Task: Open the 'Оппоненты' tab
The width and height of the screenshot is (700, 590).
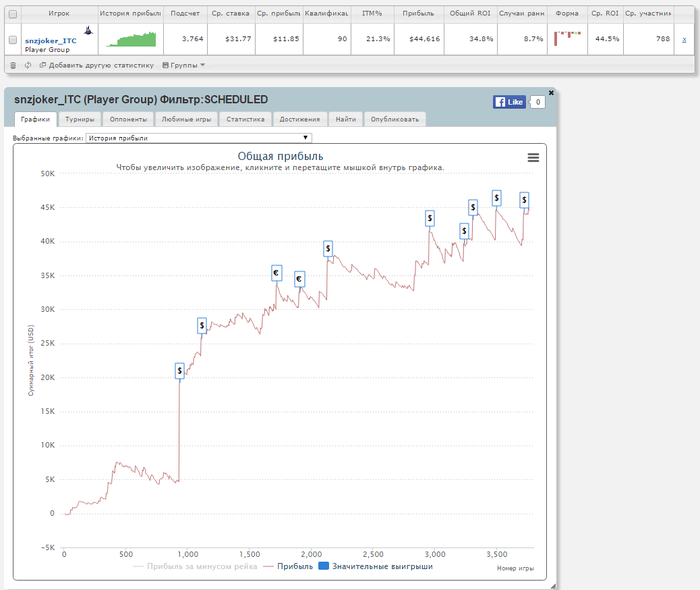Action: (x=128, y=119)
